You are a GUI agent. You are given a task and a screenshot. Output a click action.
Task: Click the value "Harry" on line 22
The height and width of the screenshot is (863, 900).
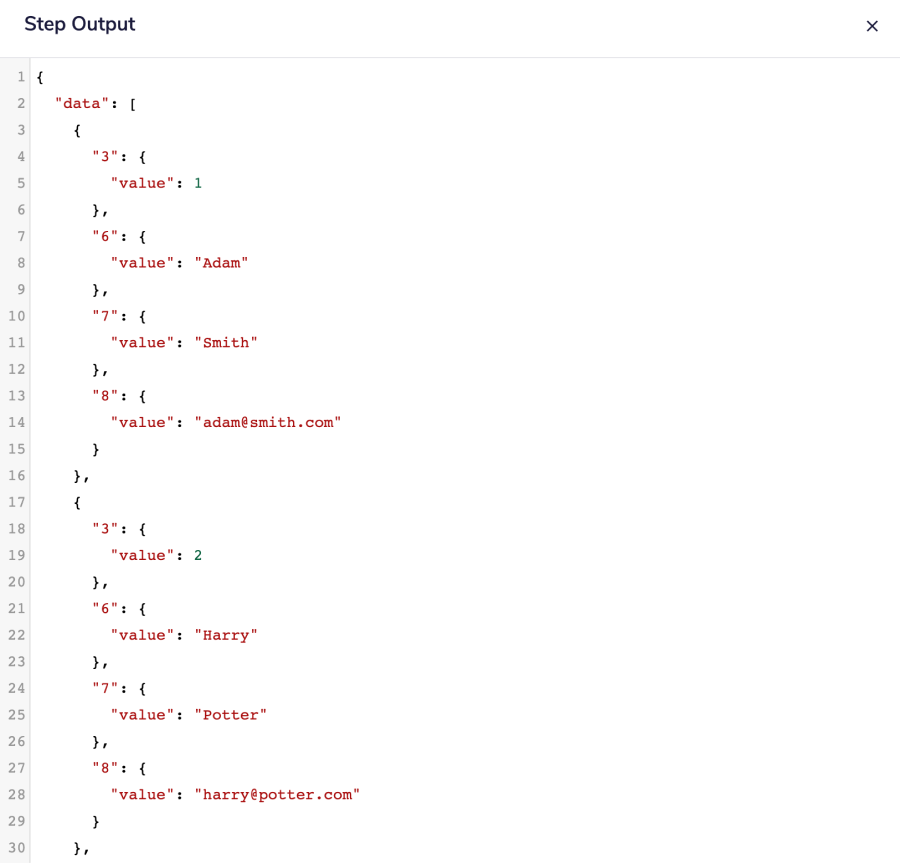[x=226, y=634]
